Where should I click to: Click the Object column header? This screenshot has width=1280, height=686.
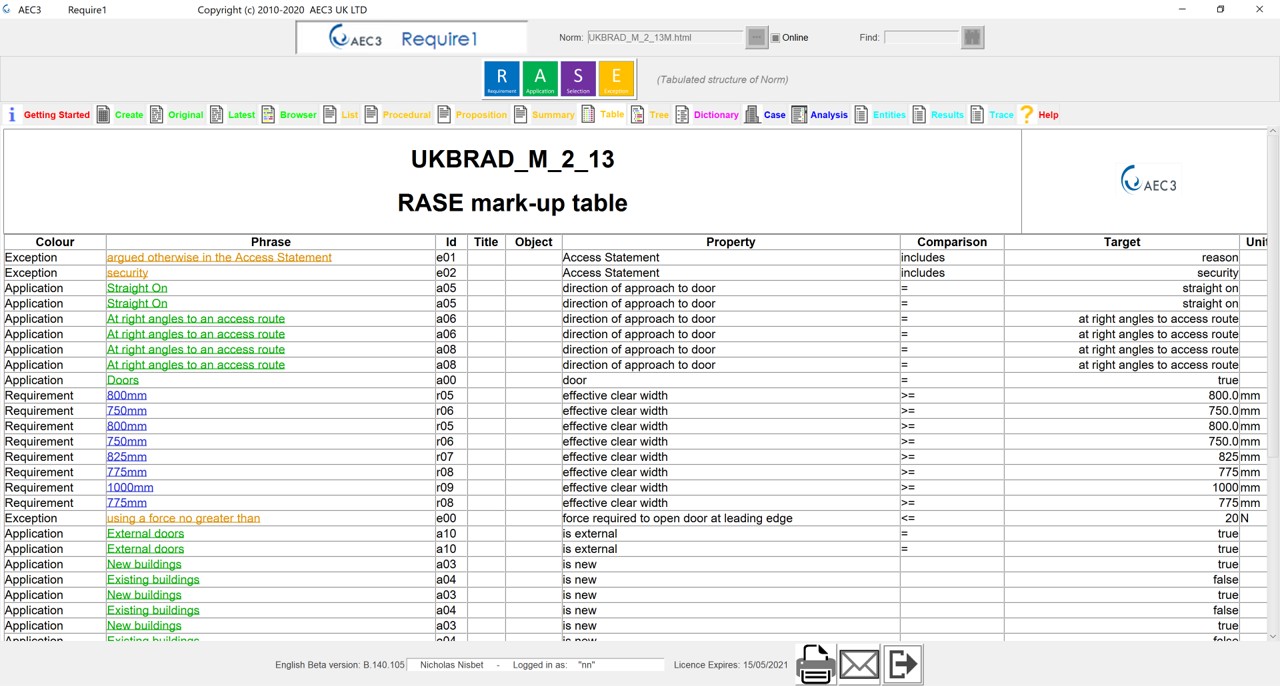coord(534,242)
